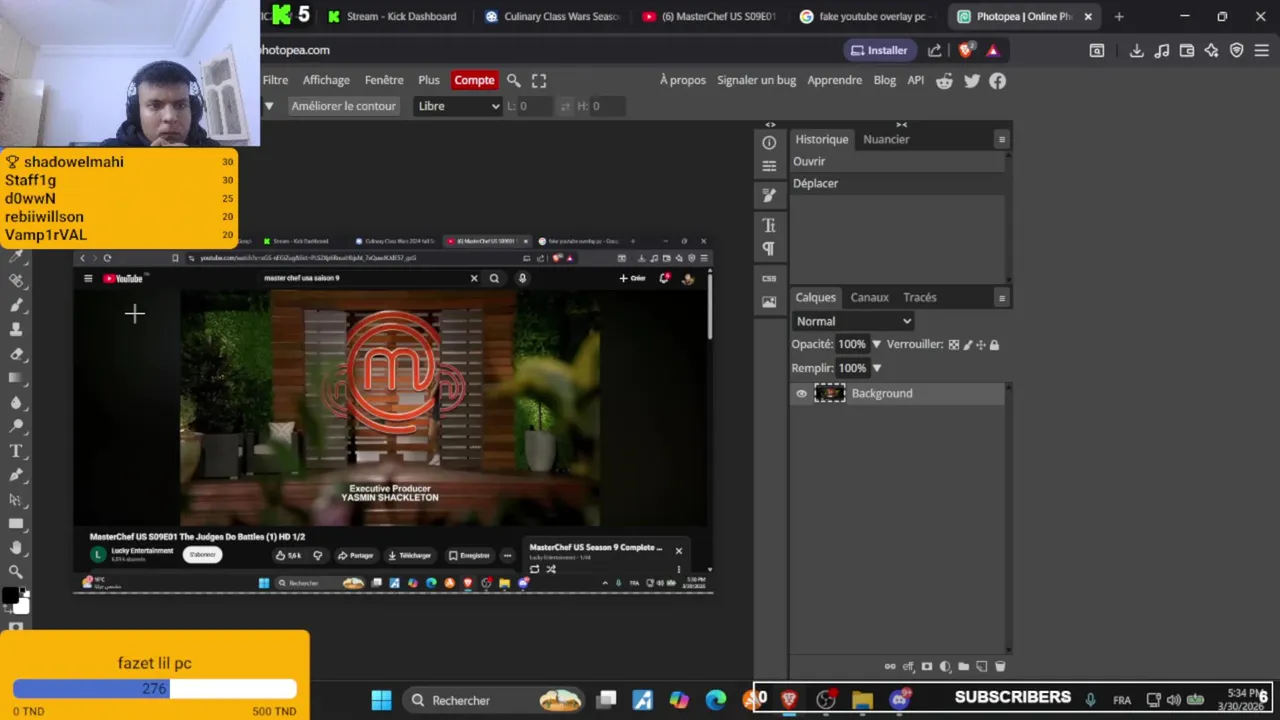
Task: Expand the Remplir slider arrow
Action: point(876,368)
